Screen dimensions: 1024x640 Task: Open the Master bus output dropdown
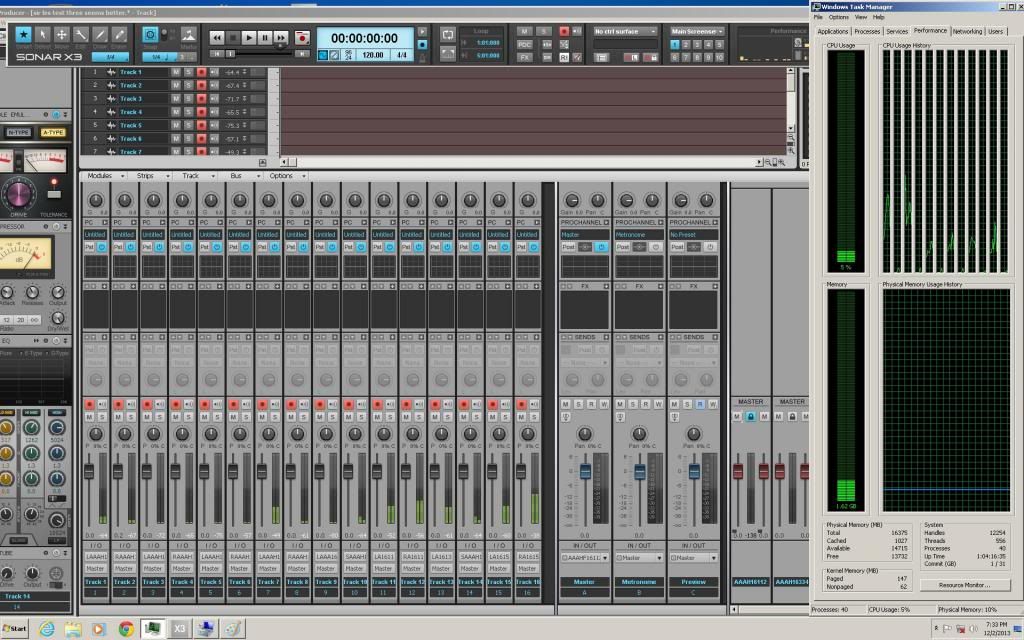(584, 557)
